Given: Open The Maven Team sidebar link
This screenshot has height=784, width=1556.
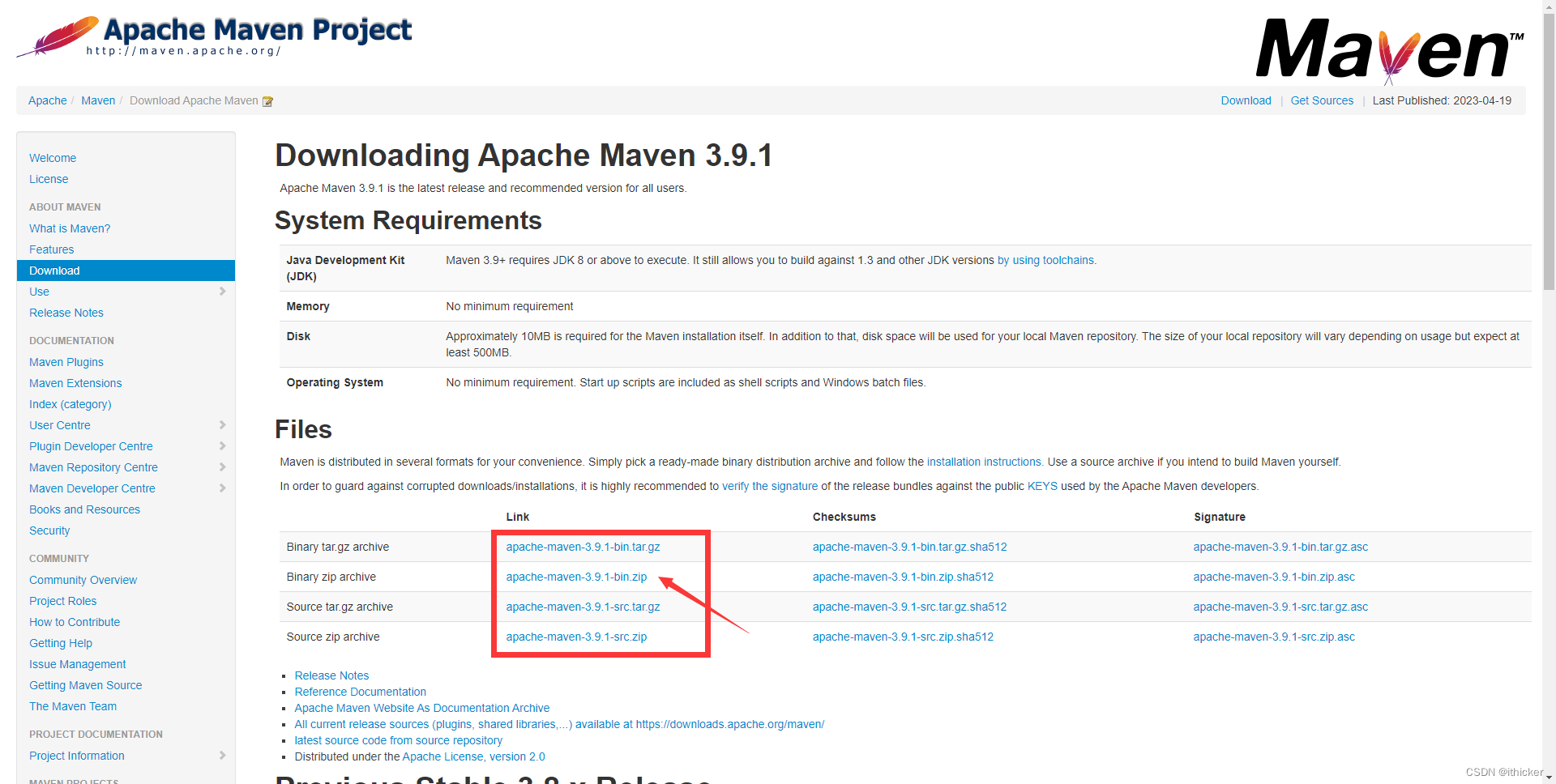Looking at the screenshot, I should point(73,706).
